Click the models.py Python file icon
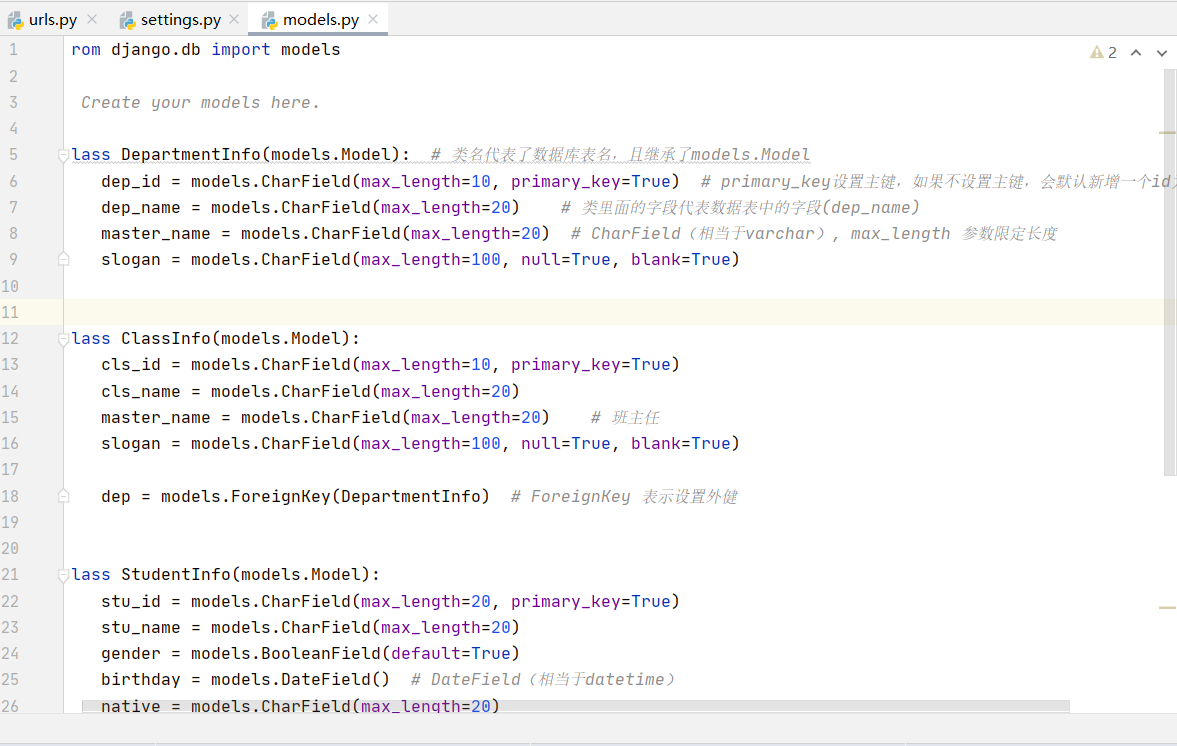Image resolution: width=1177 pixels, height=746 pixels. (x=269, y=20)
